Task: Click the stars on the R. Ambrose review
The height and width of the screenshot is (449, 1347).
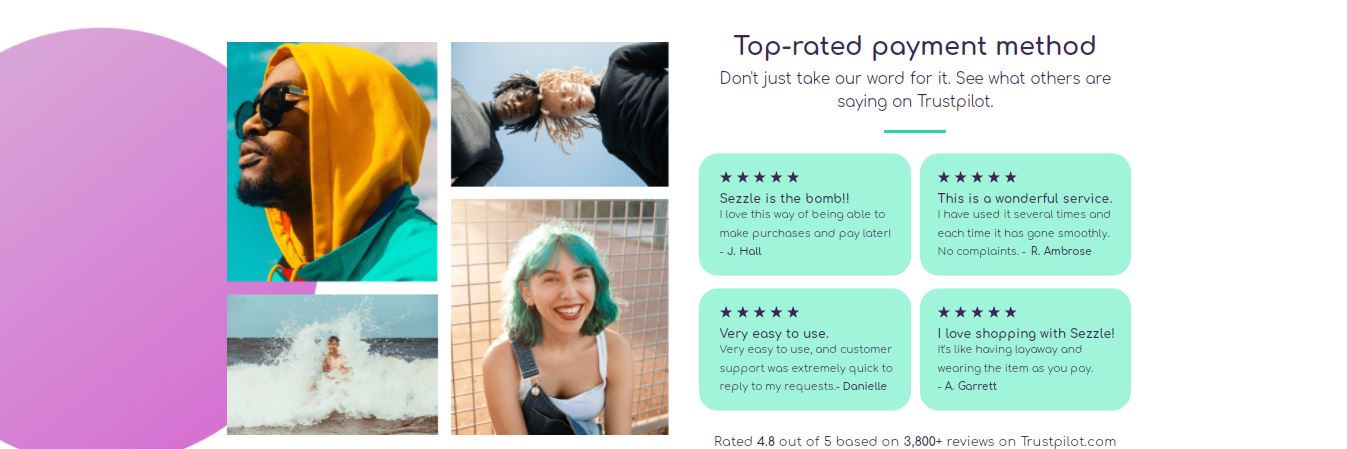Action: pyautogui.click(x=977, y=177)
